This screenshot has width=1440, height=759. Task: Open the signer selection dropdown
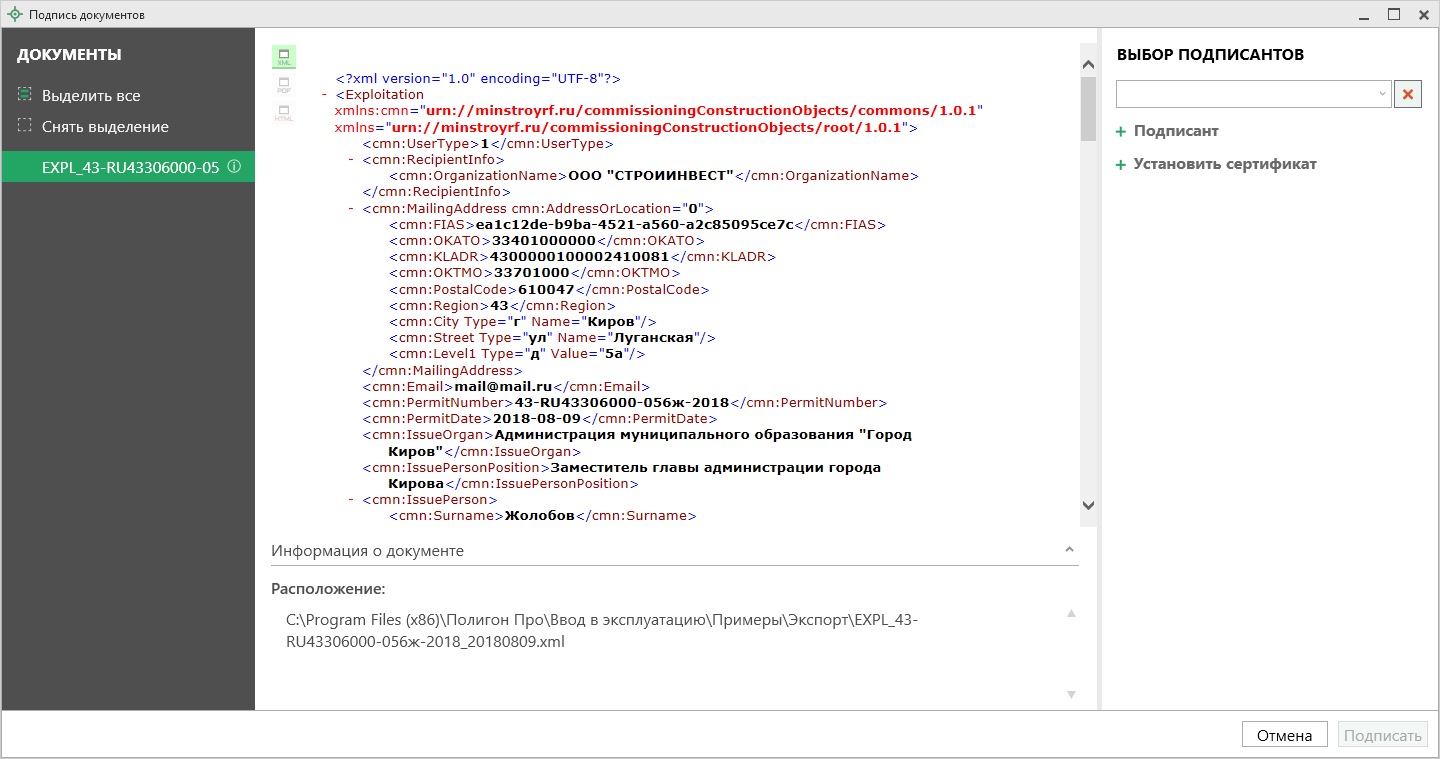(1383, 94)
